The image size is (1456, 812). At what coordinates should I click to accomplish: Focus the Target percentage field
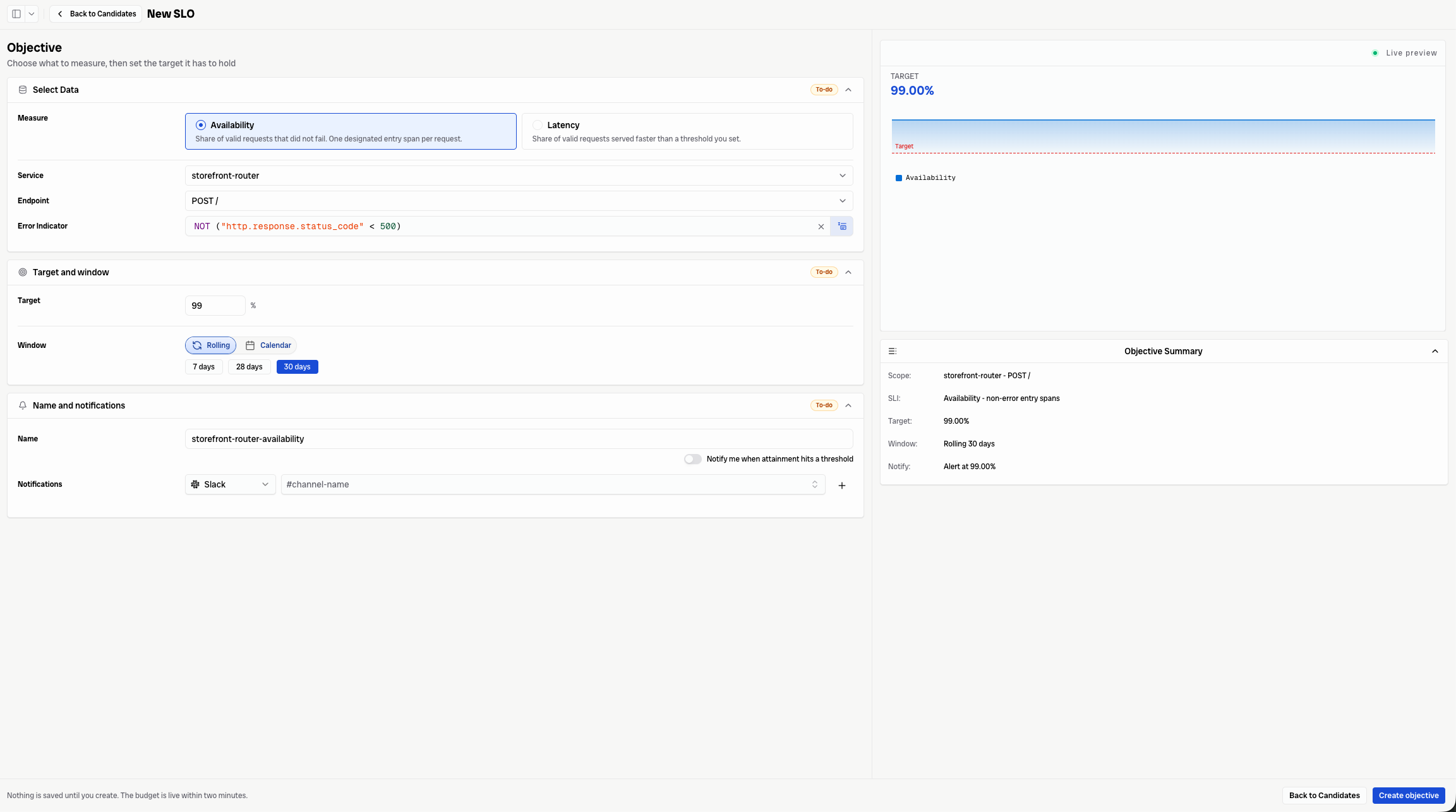(215, 306)
